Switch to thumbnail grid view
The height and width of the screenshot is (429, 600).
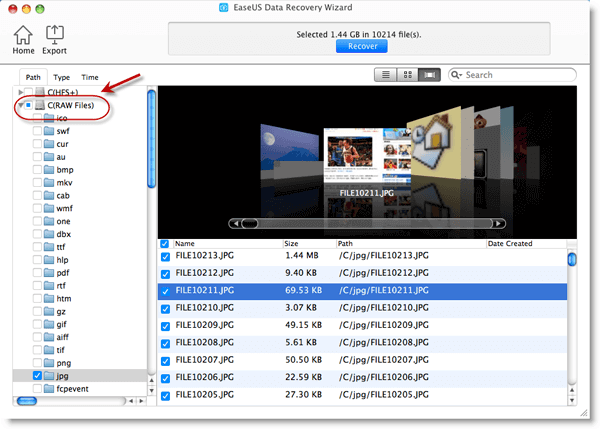408,75
